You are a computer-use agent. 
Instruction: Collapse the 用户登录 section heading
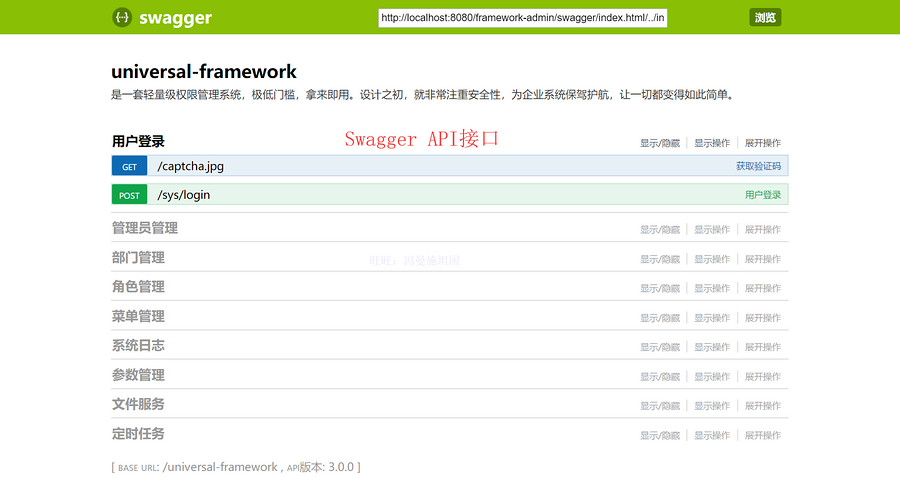[x=138, y=141]
